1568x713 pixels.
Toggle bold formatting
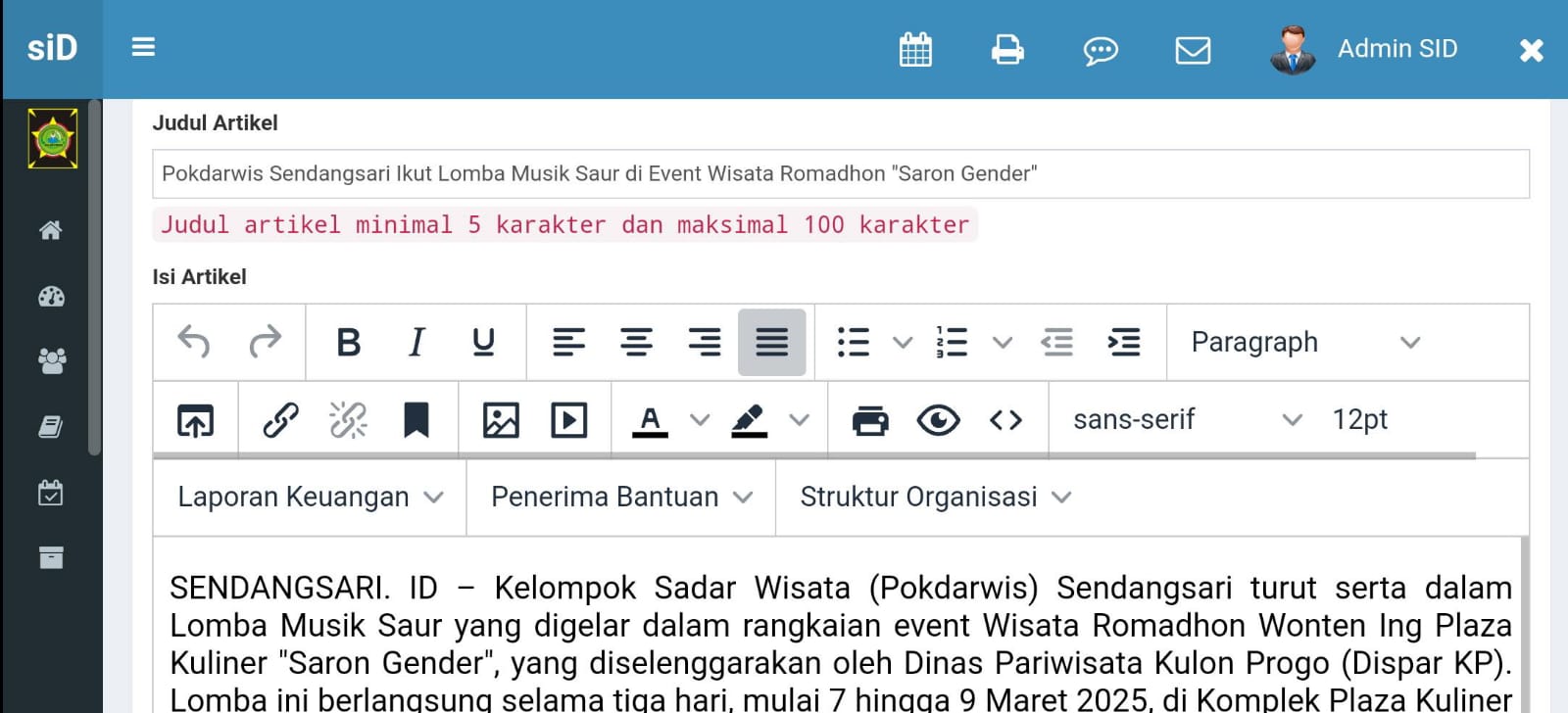[x=348, y=342]
